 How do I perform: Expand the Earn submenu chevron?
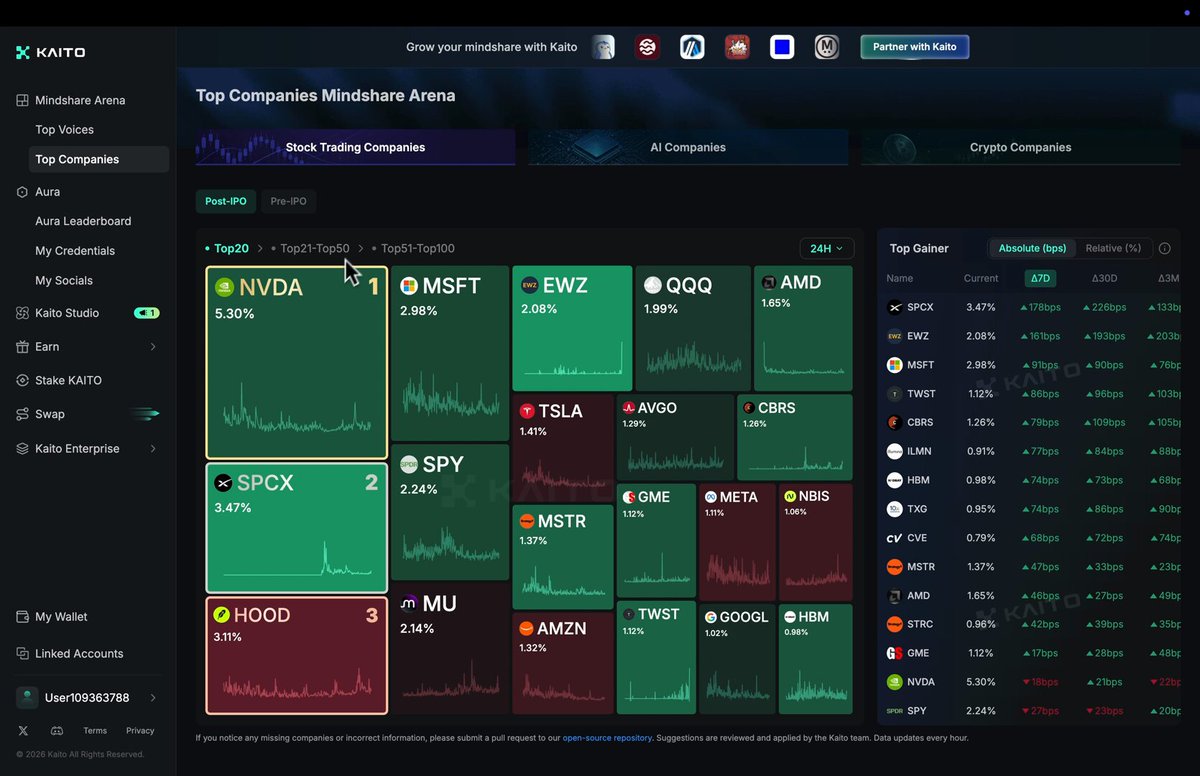click(153, 347)
